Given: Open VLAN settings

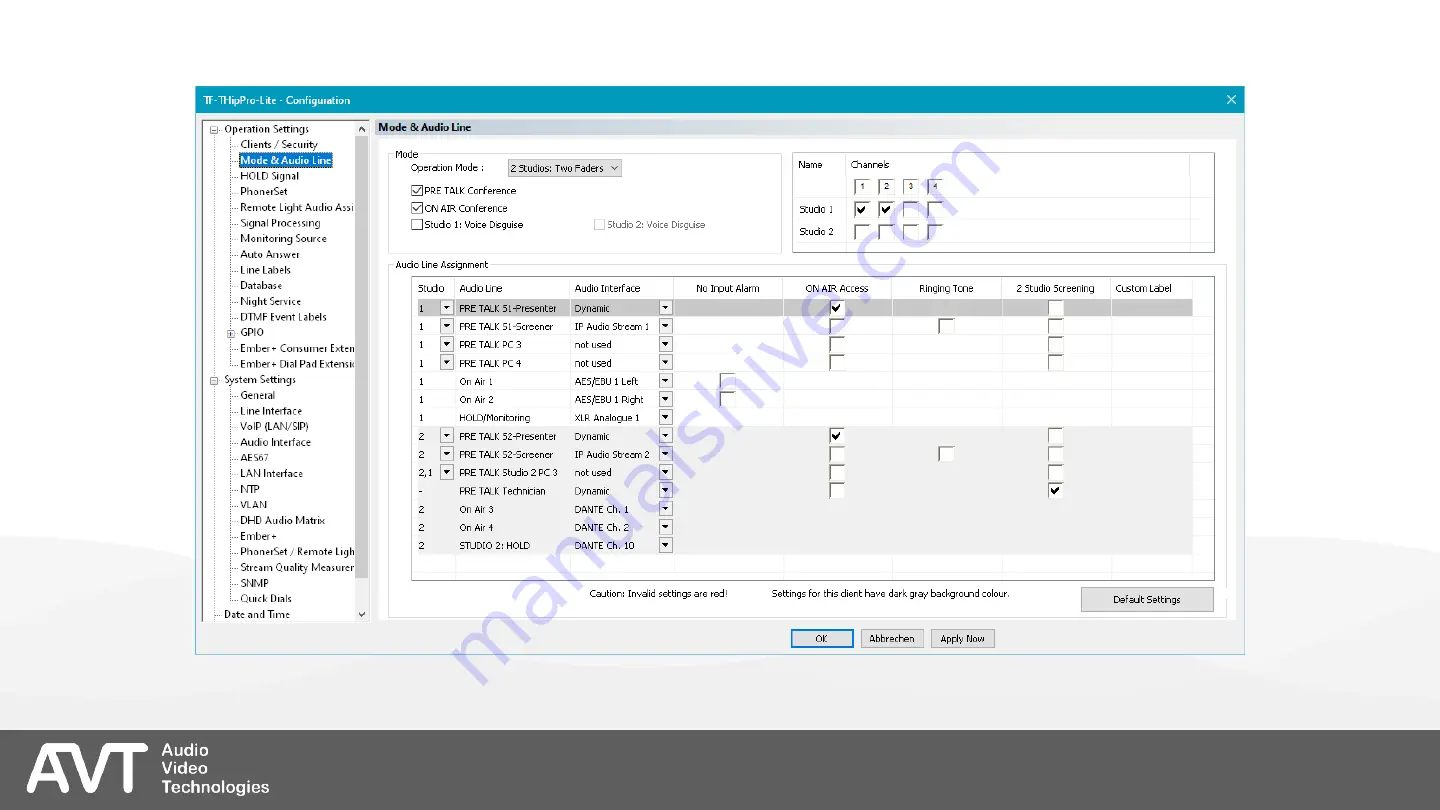Looking at the screenshot, I should 253,505.
